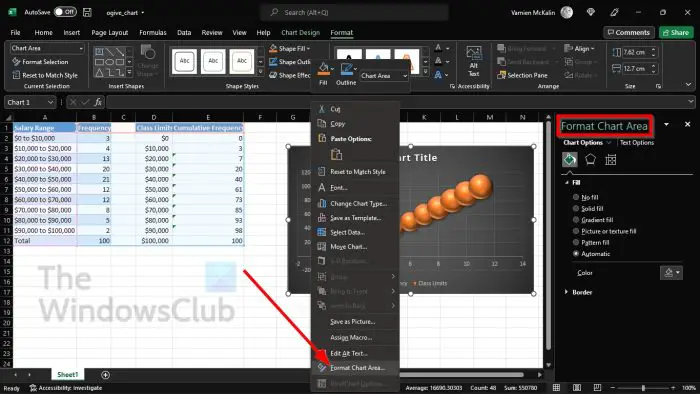Open the Comments button
This screenshot has height=394, width=700.
629,33
